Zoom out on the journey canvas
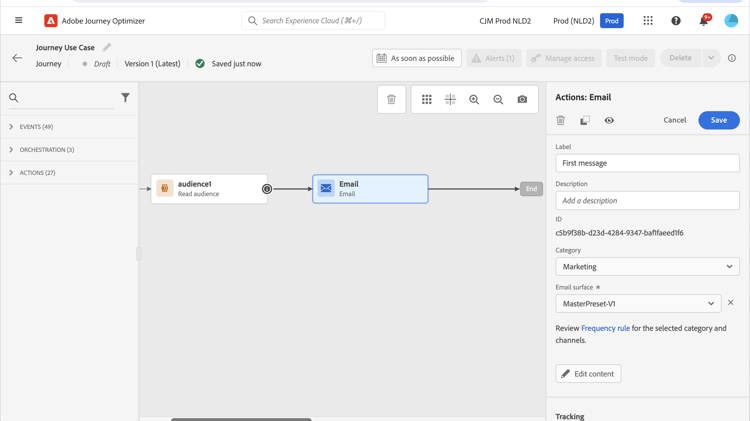 click(x=498, y=99)
